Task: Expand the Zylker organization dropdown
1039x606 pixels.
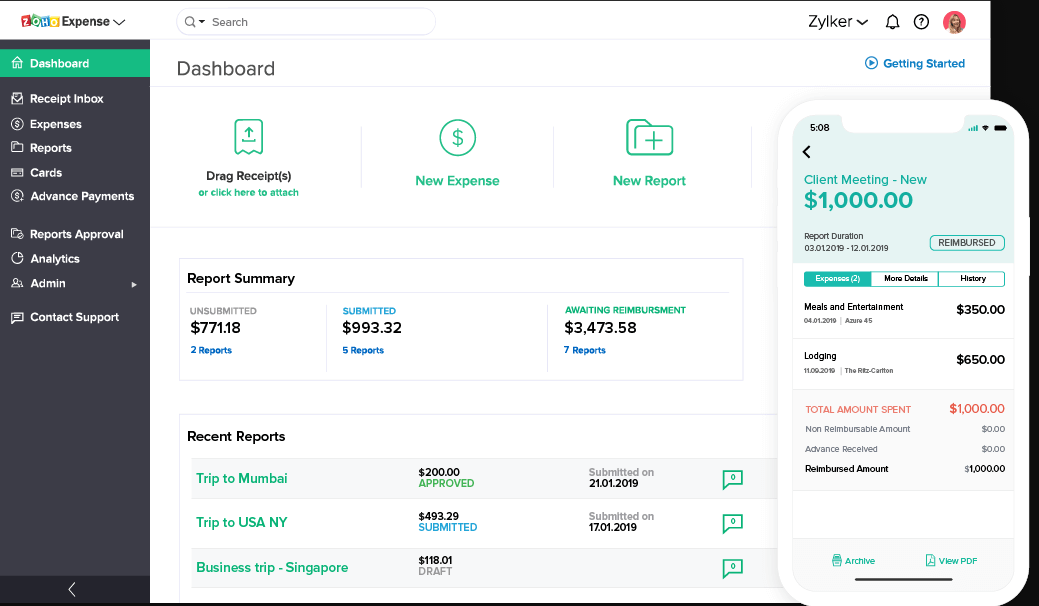Action: click(x=862, y=23)
